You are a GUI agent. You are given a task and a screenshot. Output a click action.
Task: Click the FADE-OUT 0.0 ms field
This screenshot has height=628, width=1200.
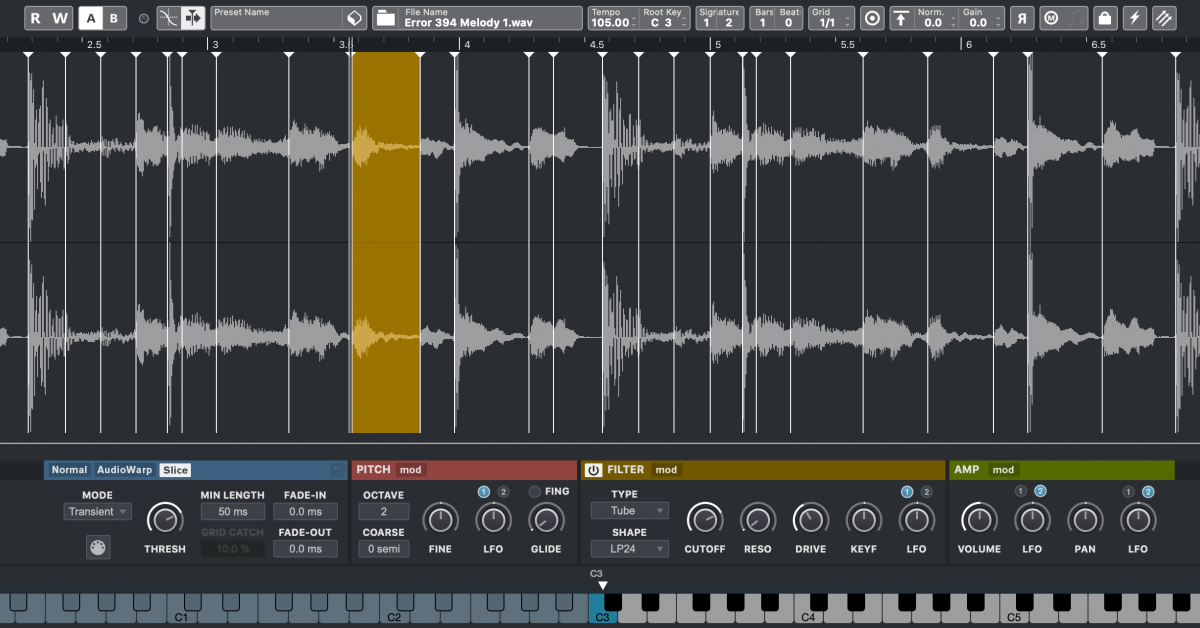(305, 548)
